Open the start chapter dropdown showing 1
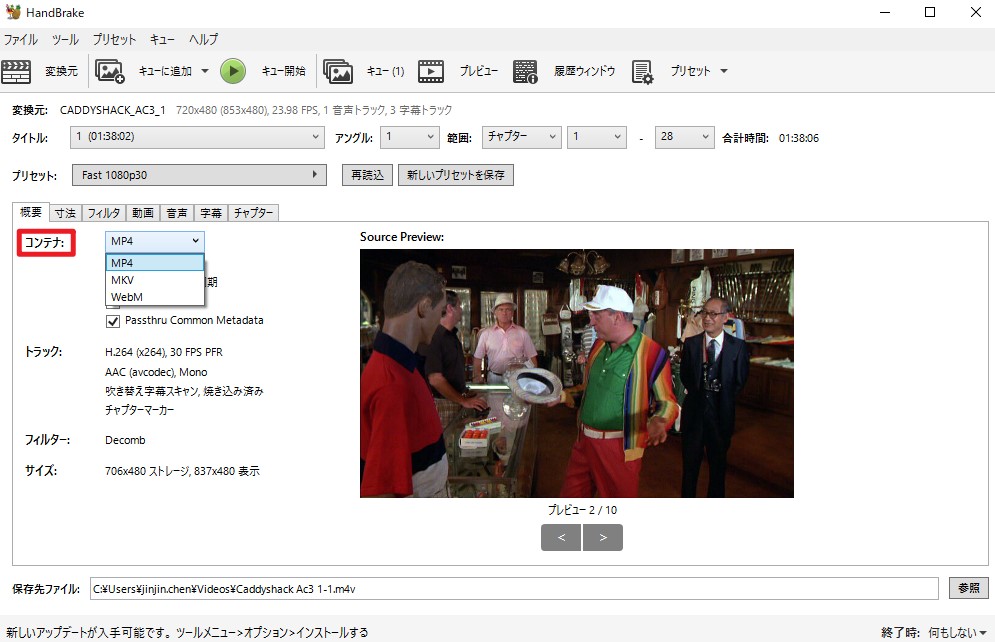 click(597, 137)
